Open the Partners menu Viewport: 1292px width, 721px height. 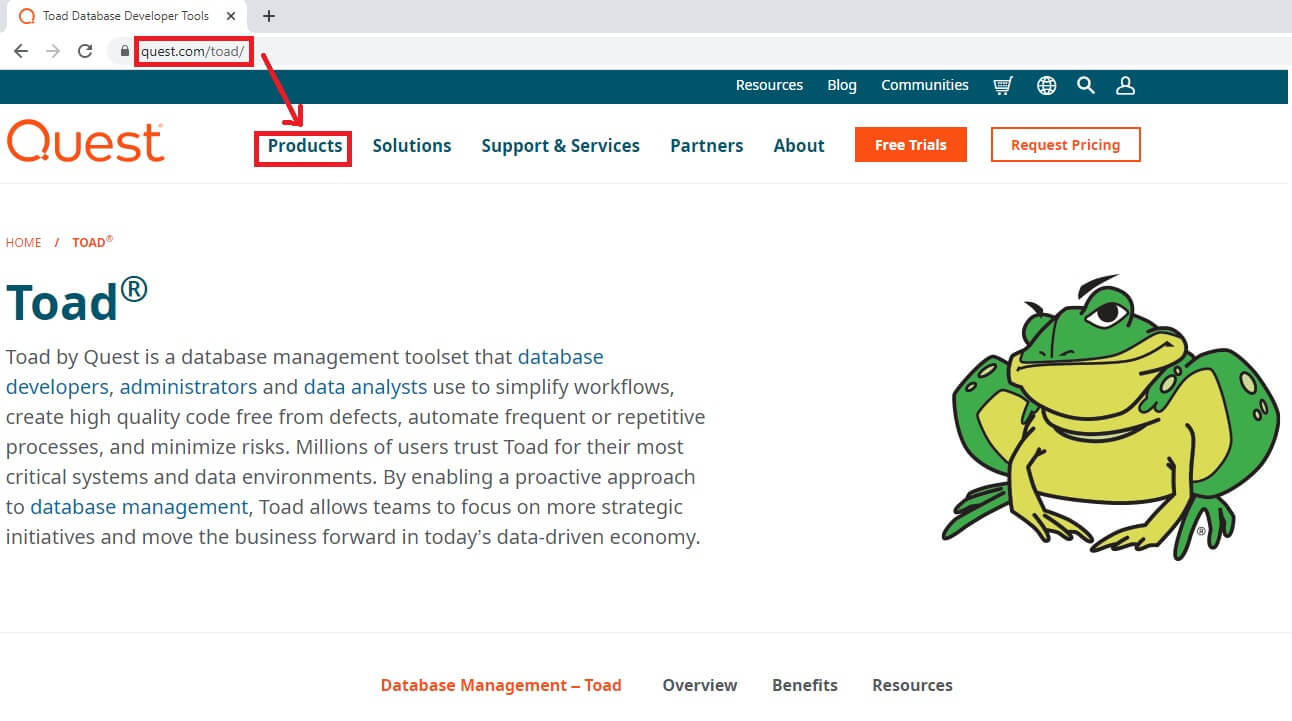tap(707, 146)
